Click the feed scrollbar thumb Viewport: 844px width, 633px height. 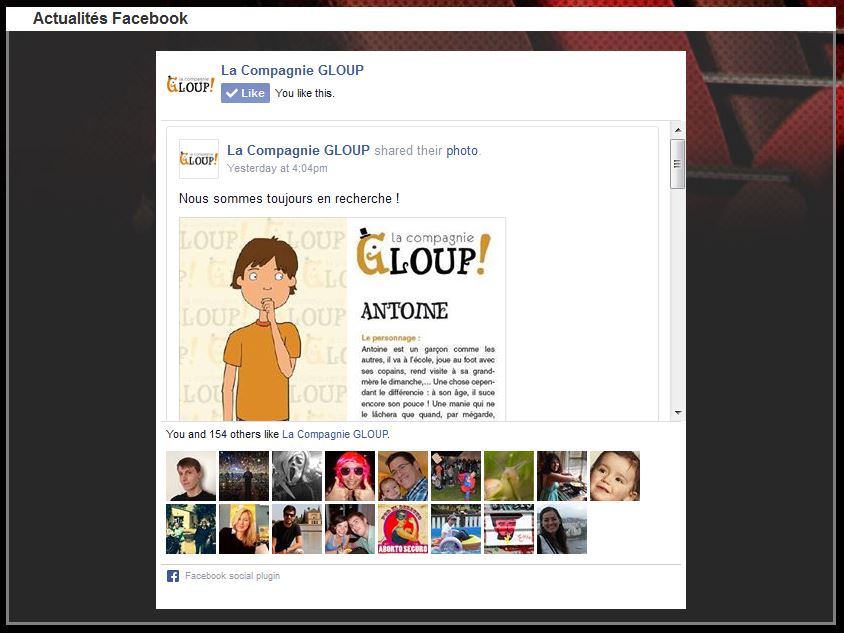(x=678, y=164)
